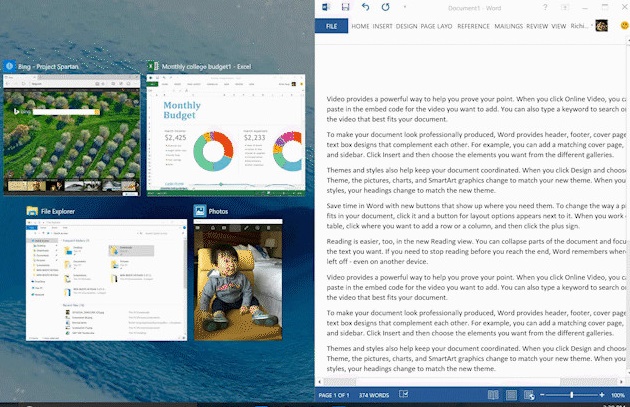Switch to Web Layout view
630x407 pixels.
[x=529, y=395]
